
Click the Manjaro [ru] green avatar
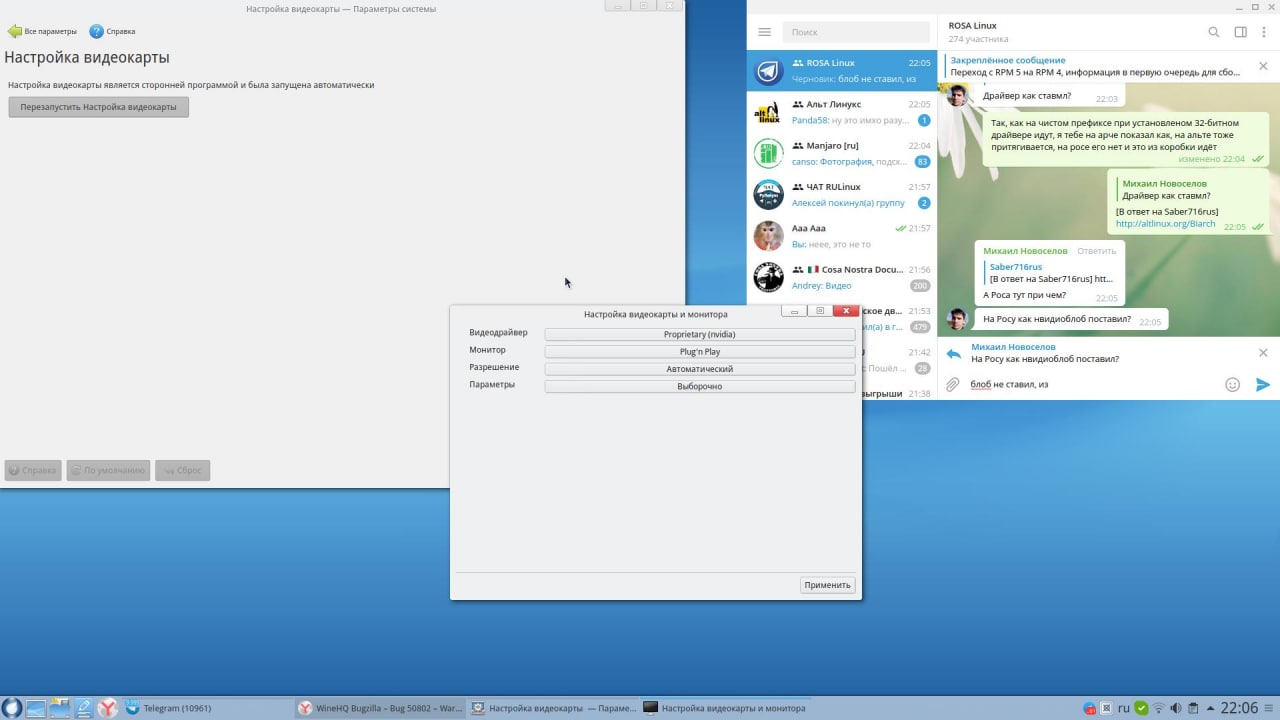[768, 154]
